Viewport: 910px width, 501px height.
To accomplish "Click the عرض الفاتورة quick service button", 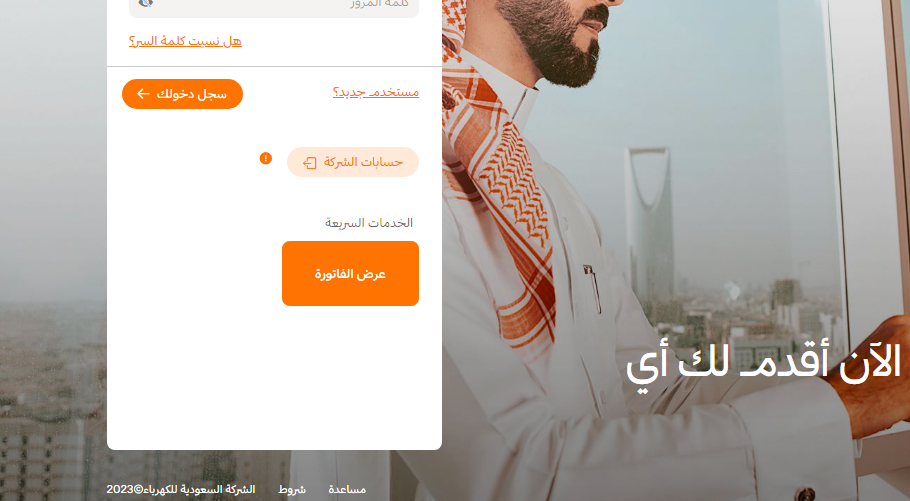I will pos(351,273).
